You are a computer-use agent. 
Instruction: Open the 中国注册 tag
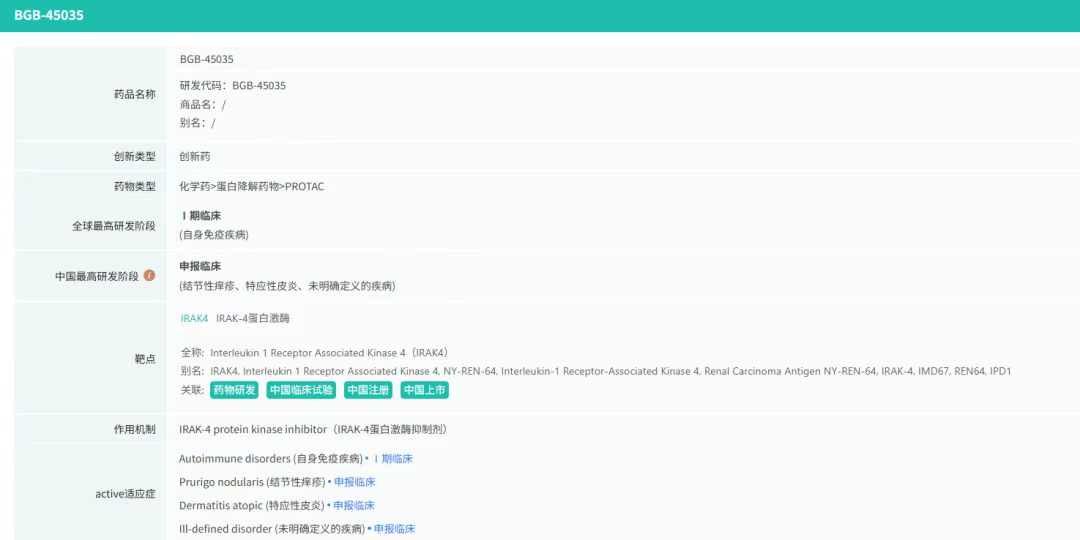pyautogui.click(x=368, y=390)
